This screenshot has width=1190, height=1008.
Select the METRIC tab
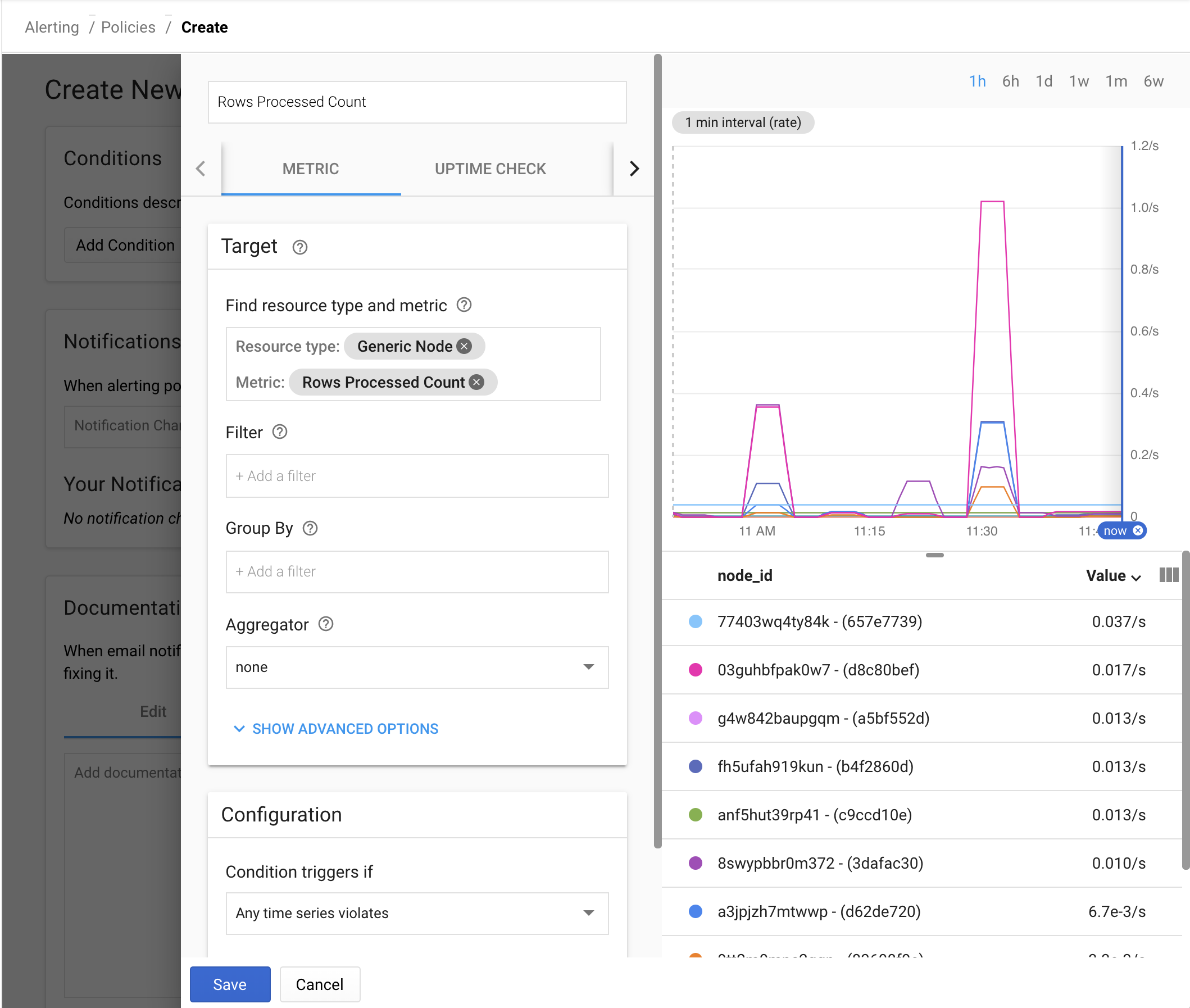click(x=311, y=169)
